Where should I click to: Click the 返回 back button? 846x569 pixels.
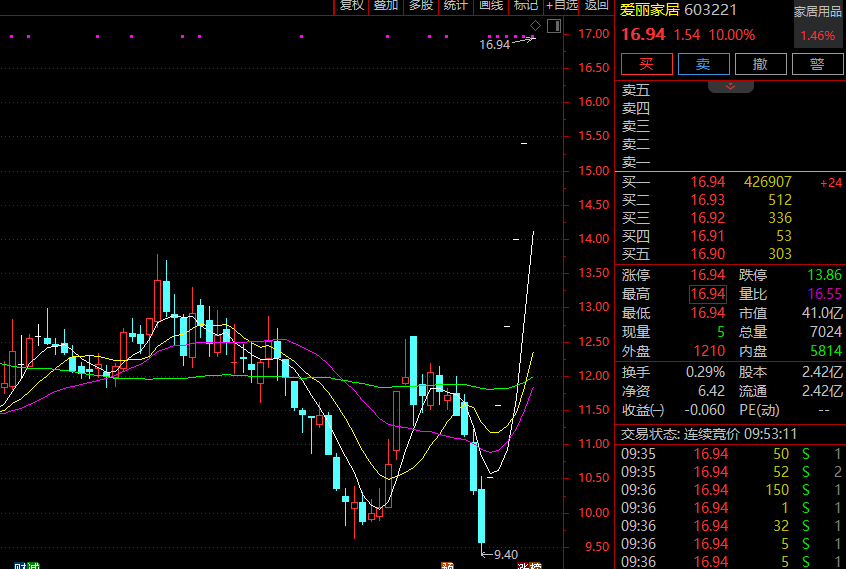tap(597, 5)
